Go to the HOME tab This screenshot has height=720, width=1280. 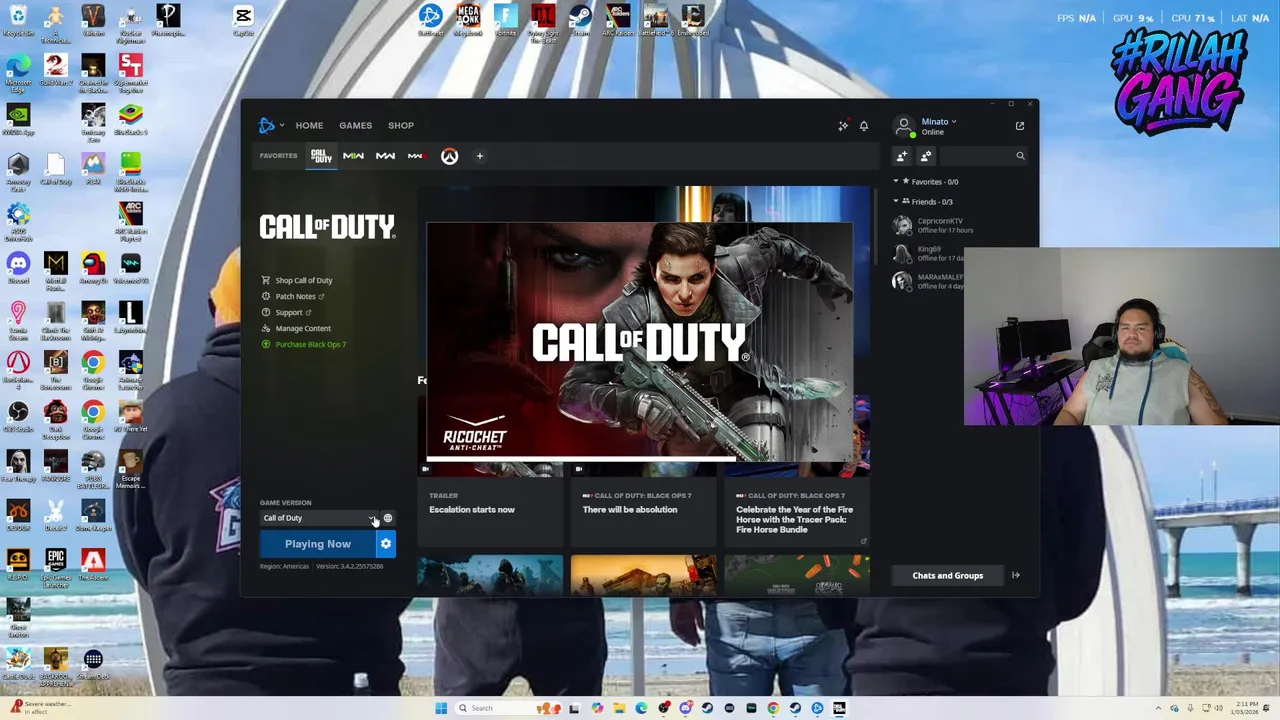pos(309,126)
